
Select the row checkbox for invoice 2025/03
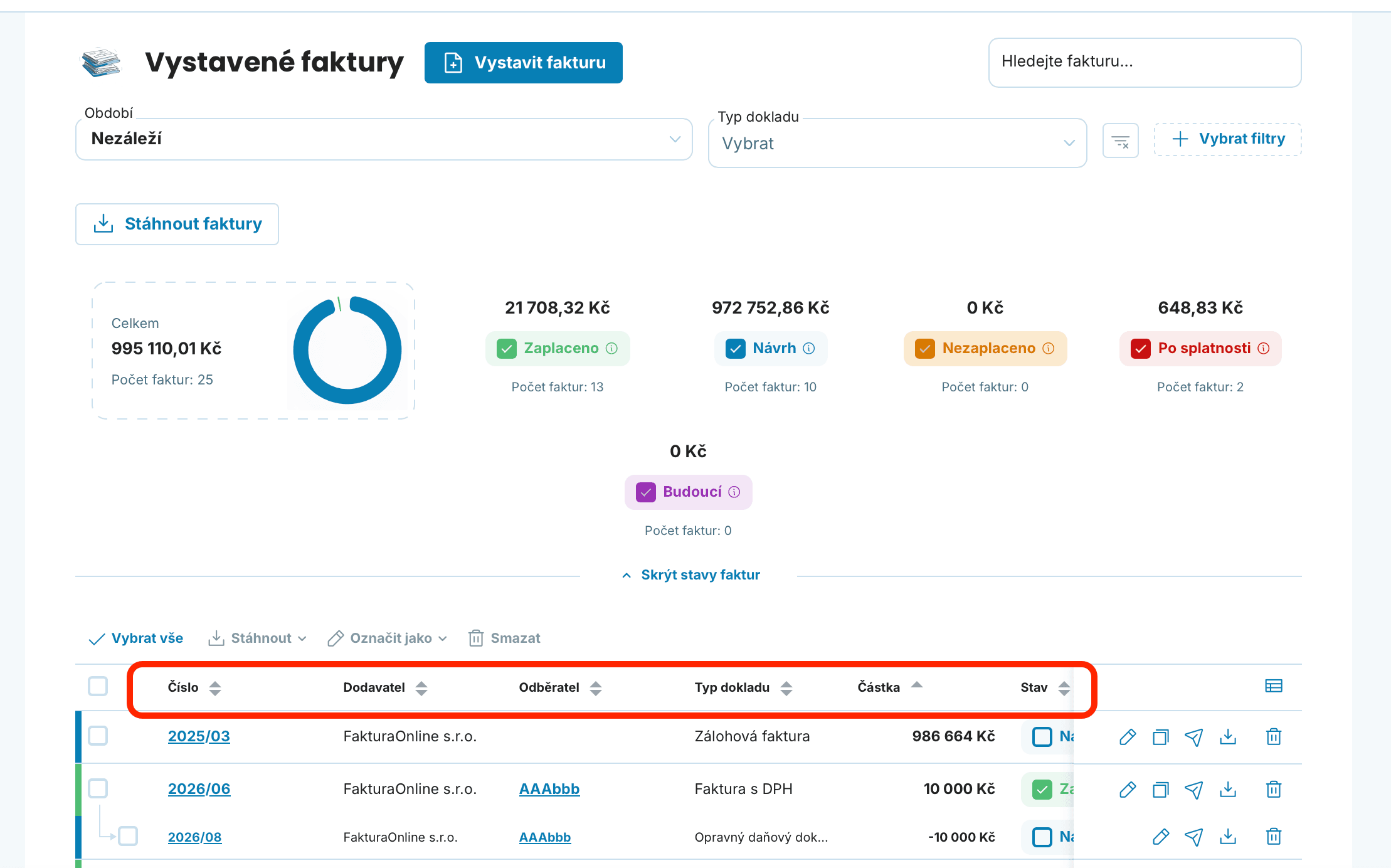[98, 736]
